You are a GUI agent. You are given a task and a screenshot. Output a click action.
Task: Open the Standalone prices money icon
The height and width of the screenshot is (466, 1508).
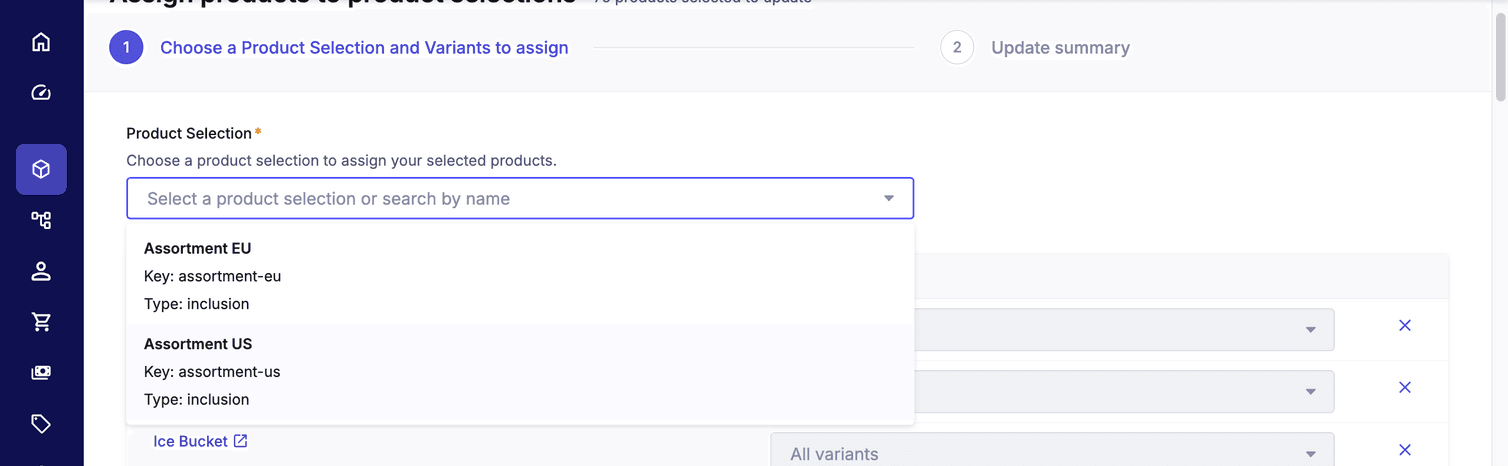[41, 373]
